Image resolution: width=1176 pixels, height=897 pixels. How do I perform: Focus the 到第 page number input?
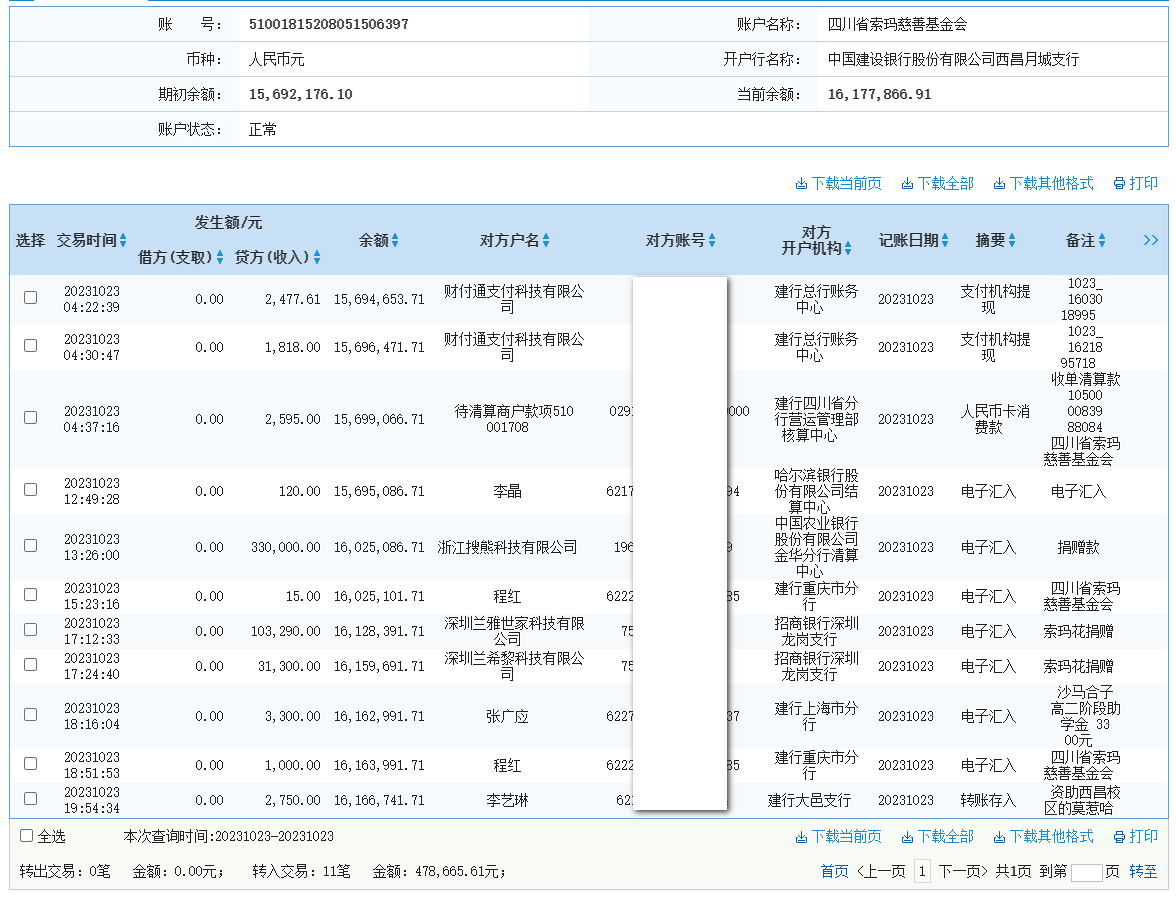tap(1087, 872)
